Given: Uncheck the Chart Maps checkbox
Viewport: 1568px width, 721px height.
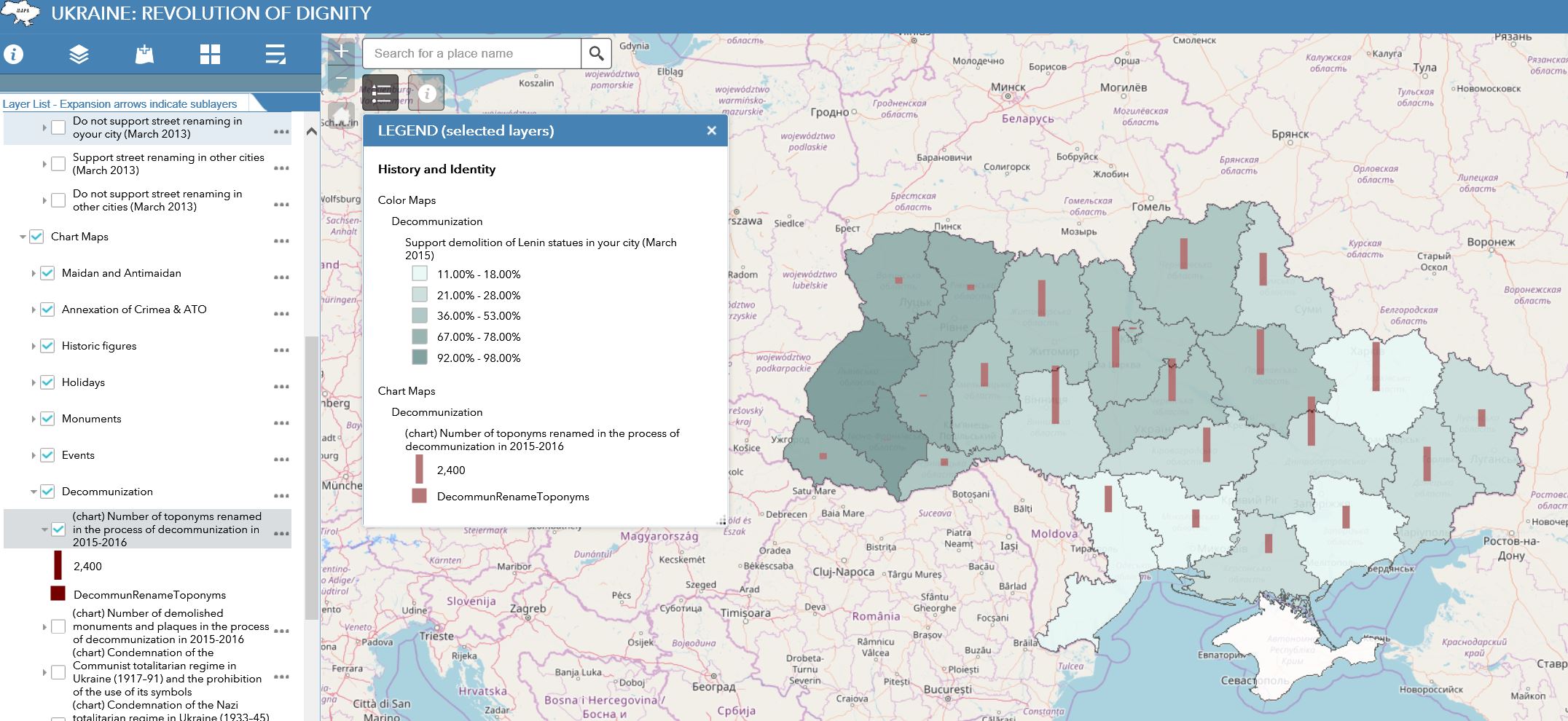Looking at the screenshot, I should pos(36,237).
